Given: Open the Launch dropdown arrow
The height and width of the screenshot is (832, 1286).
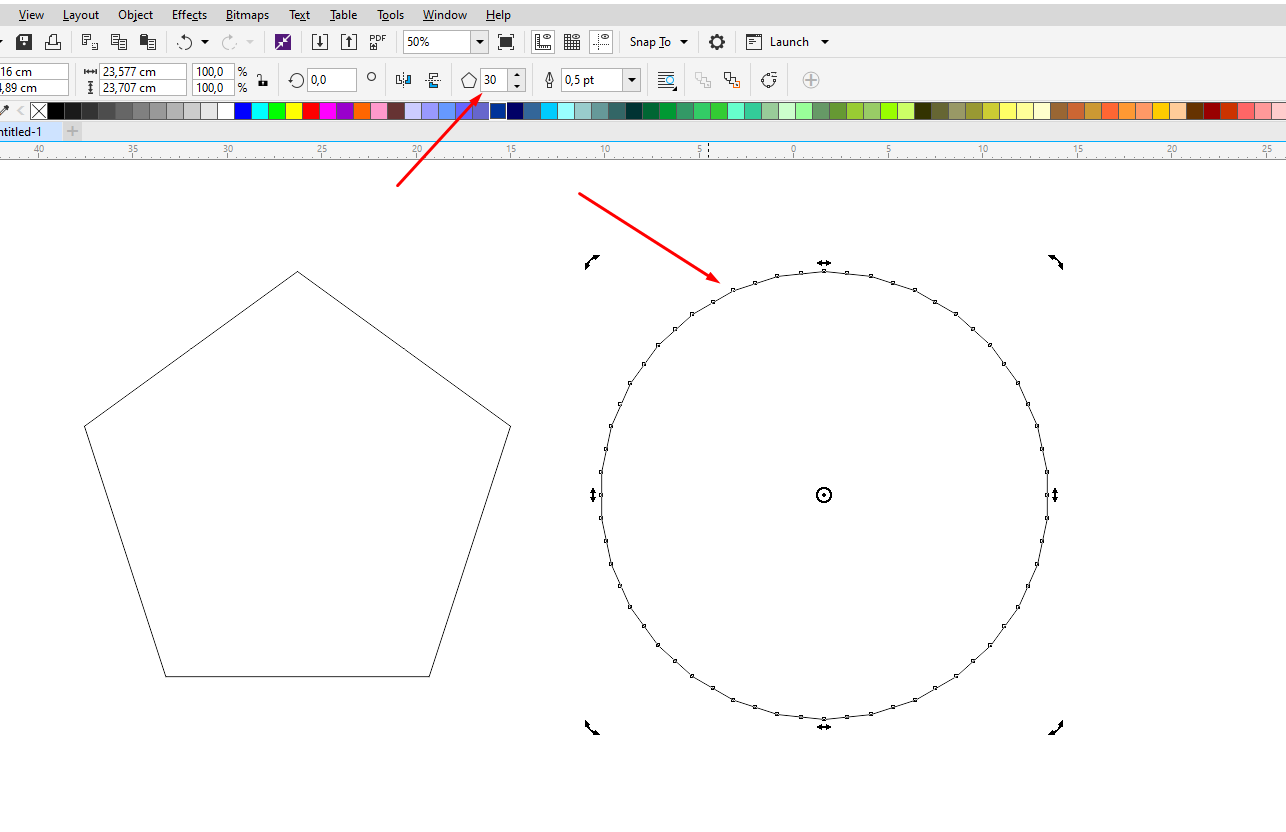Looking at the screenshot, I should pyautogui.click(x=825, y=42).
